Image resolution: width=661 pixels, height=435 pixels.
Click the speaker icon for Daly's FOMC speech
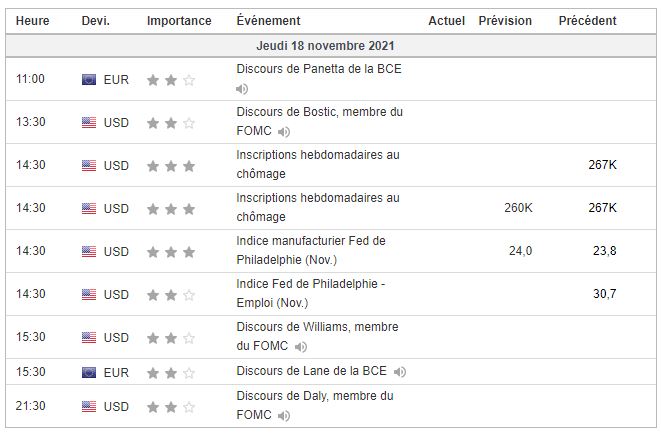pos(284,415)
